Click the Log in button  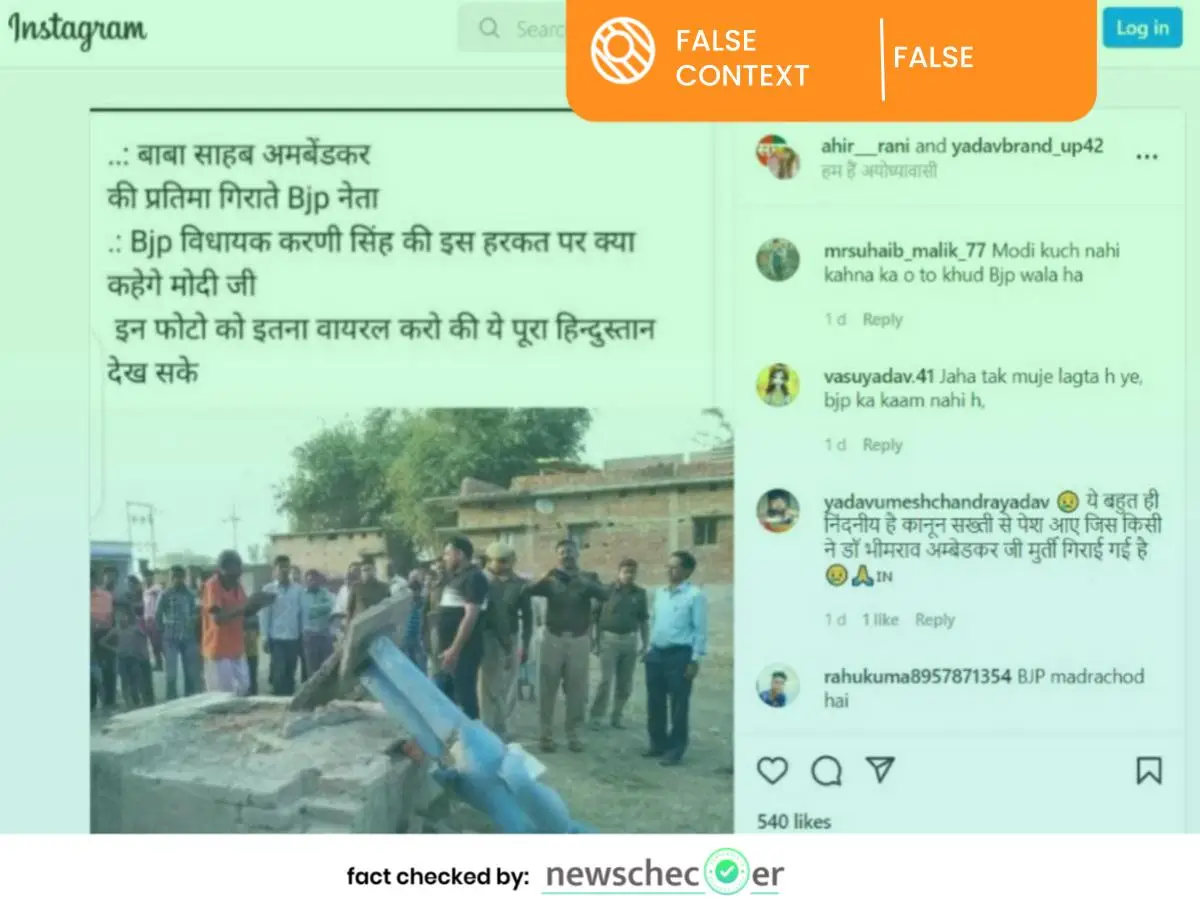tap(1142, 27)
